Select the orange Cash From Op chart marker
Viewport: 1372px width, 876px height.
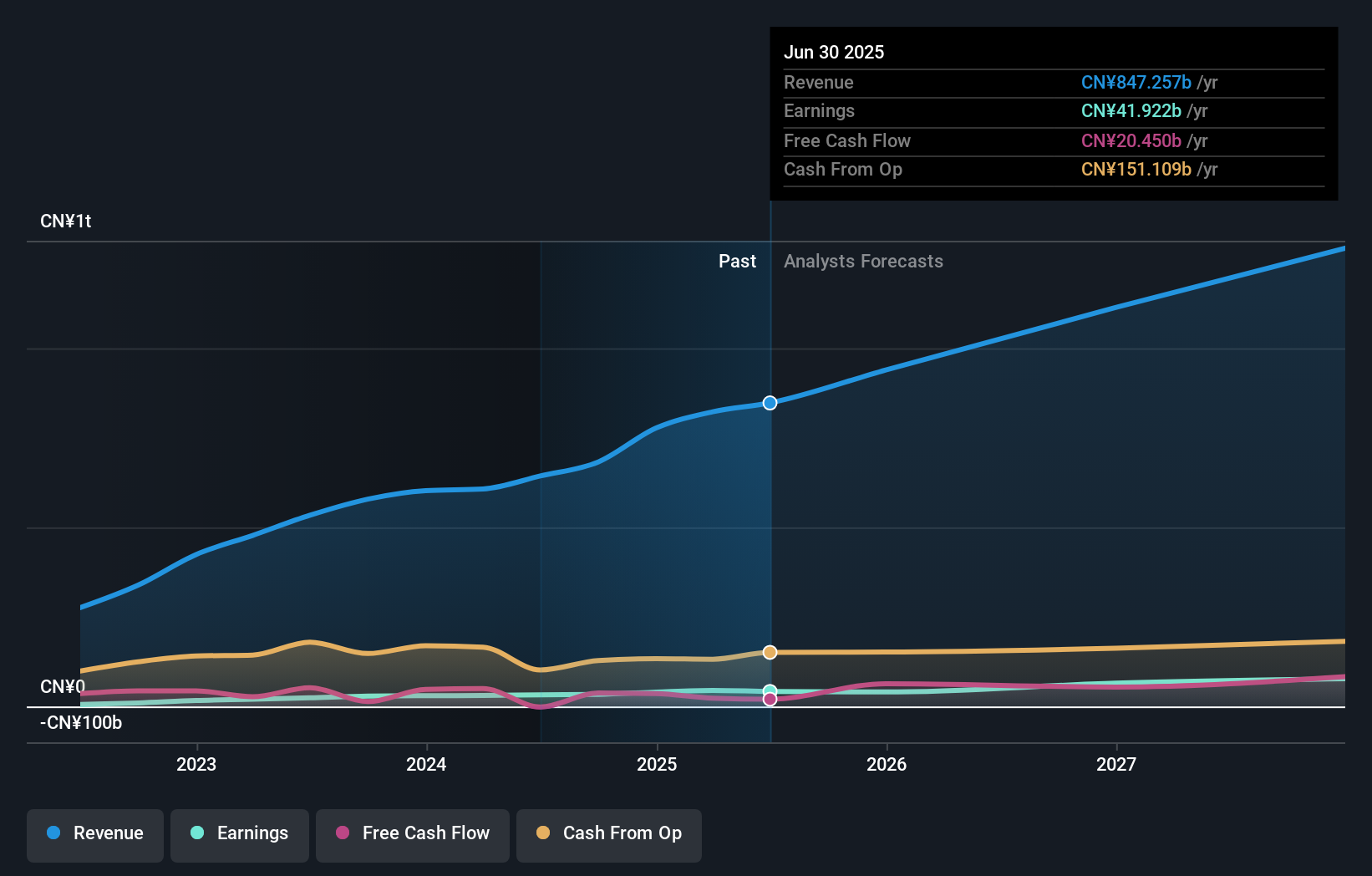(x=769, y=652)
